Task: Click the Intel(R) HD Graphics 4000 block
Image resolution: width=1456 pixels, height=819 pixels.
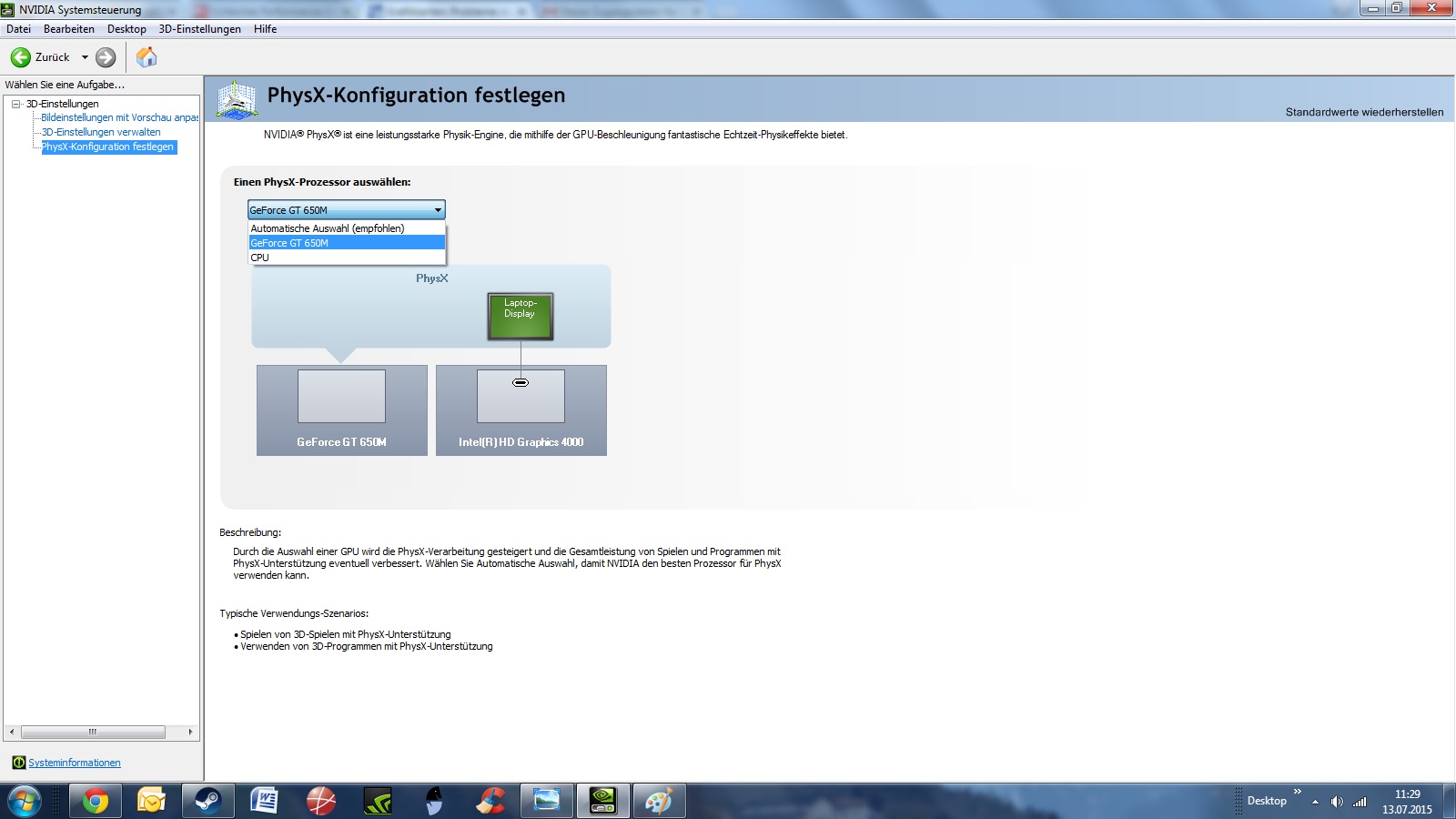Action: coord(521,410)
